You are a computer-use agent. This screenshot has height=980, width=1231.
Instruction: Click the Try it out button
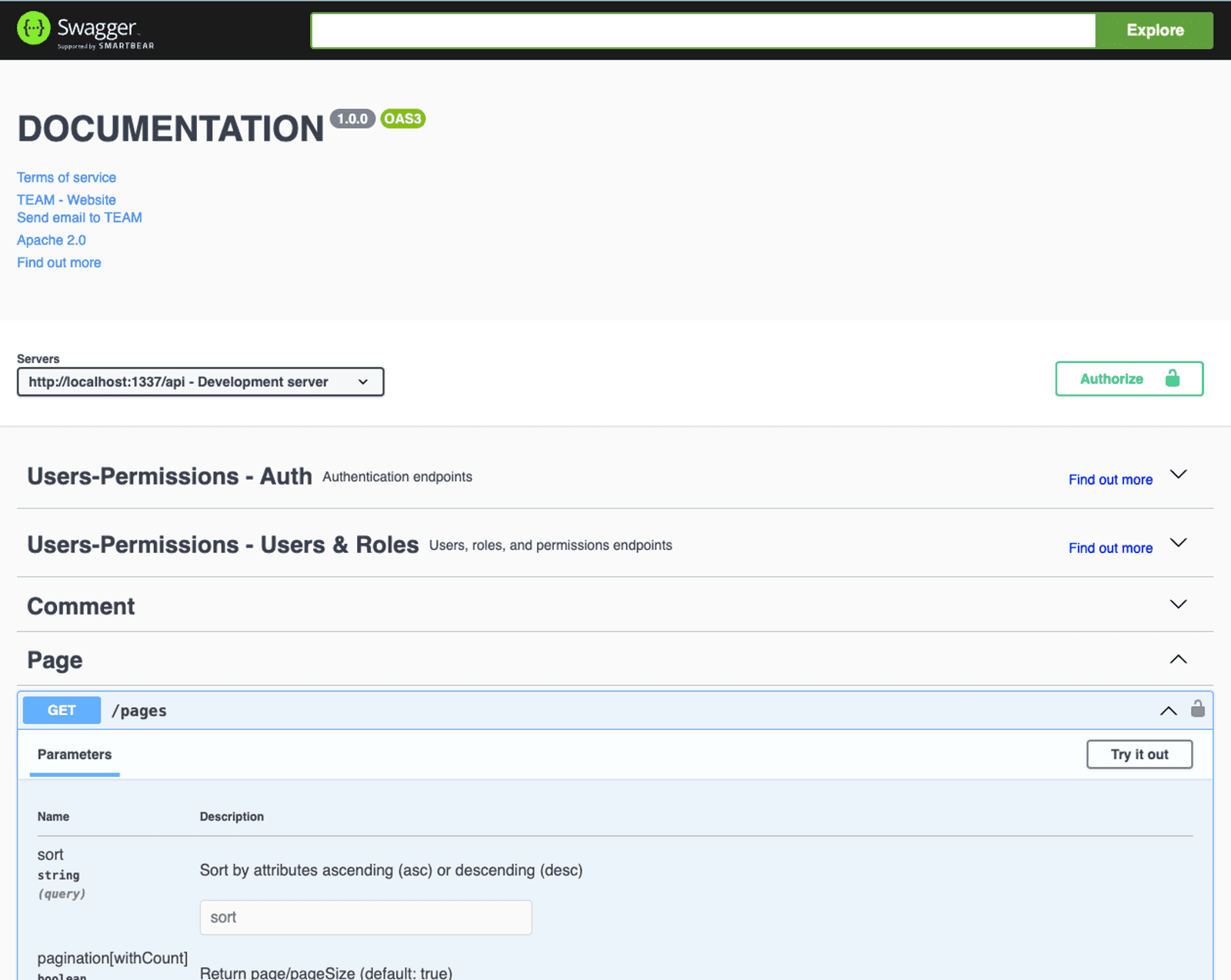tap(1139, 755)
